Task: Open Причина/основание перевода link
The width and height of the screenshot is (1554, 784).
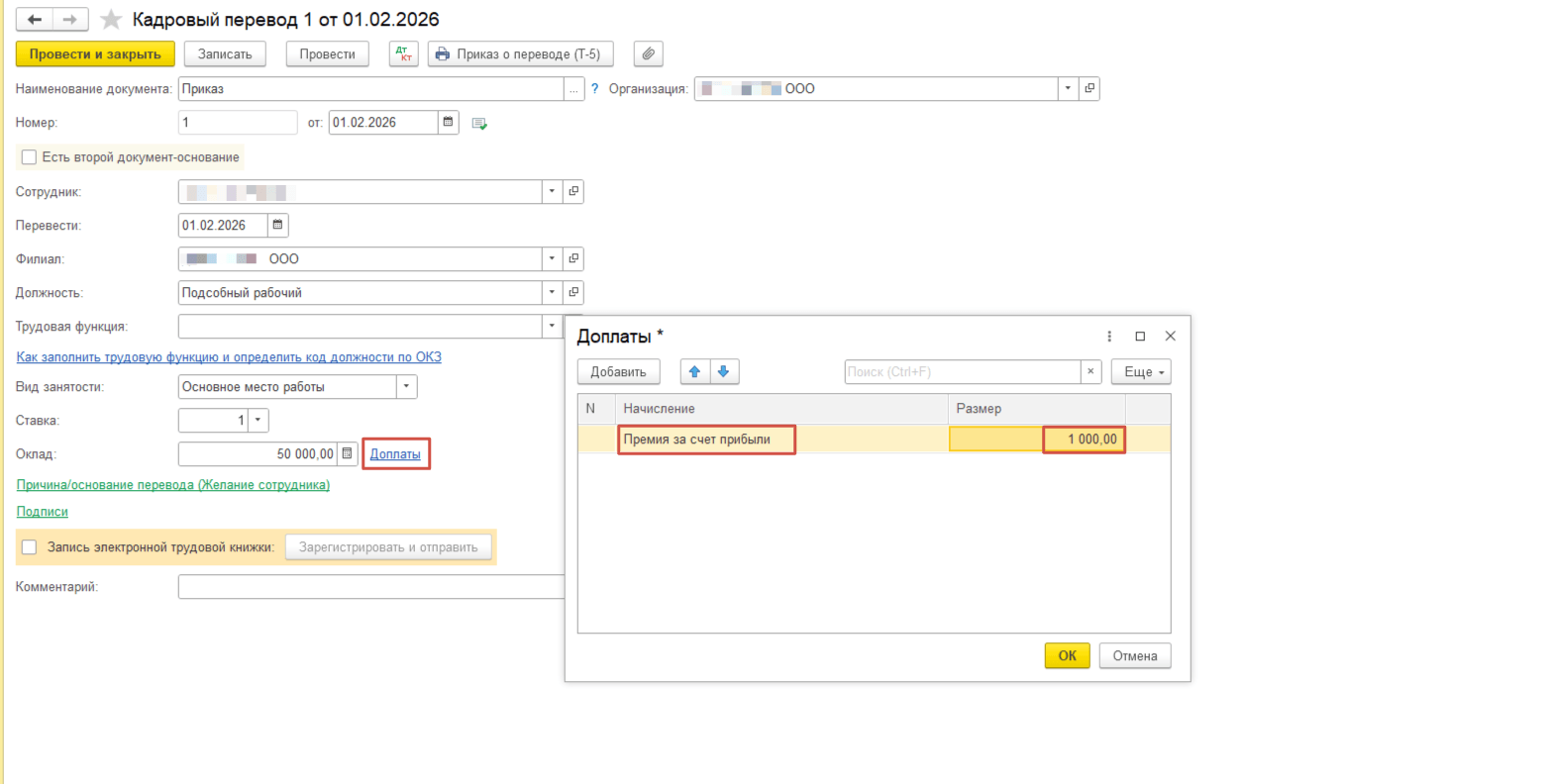Action: click(x=173, y=484)
